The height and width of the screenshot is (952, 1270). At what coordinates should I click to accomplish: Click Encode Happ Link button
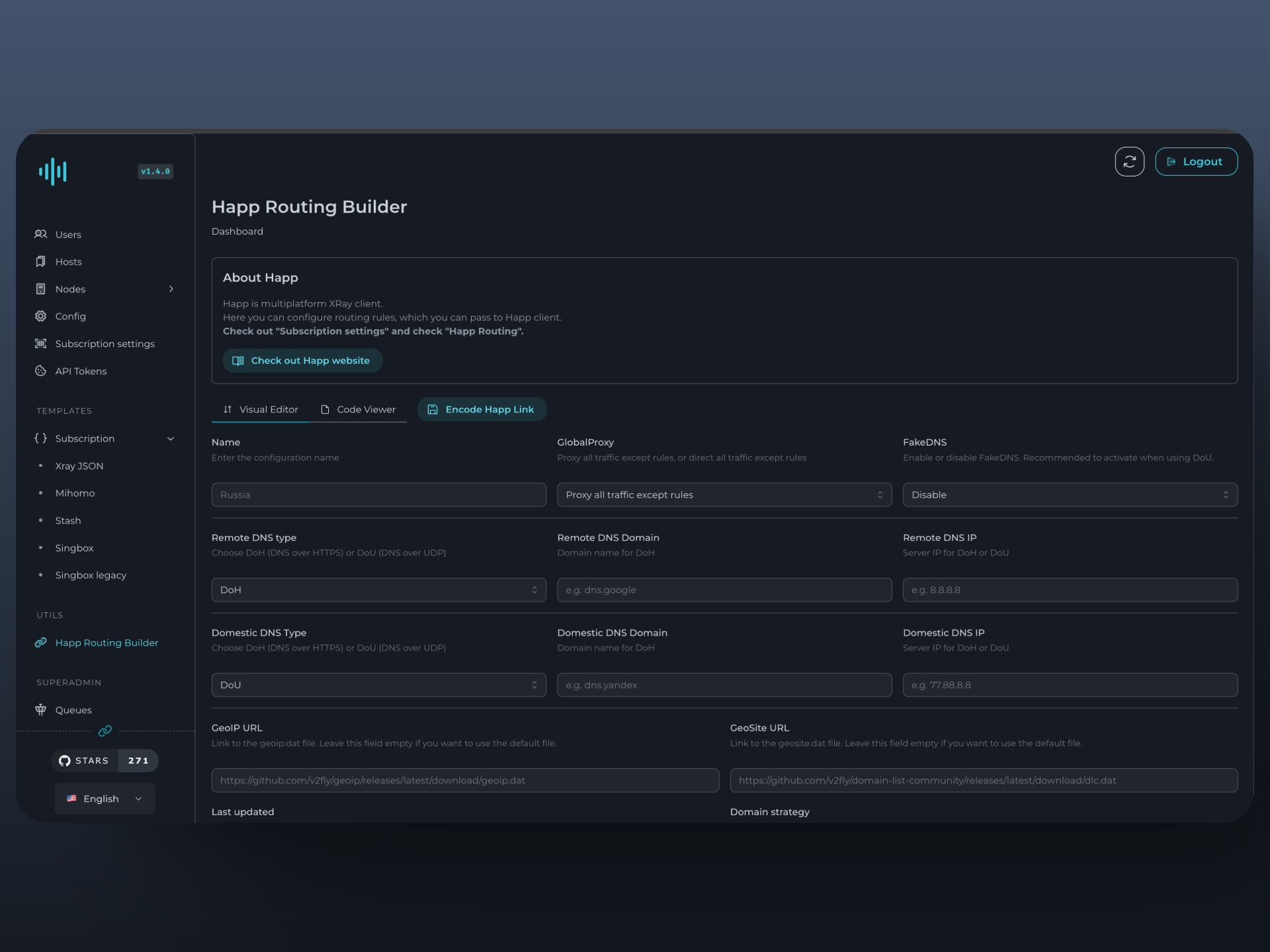click(482, 409)
